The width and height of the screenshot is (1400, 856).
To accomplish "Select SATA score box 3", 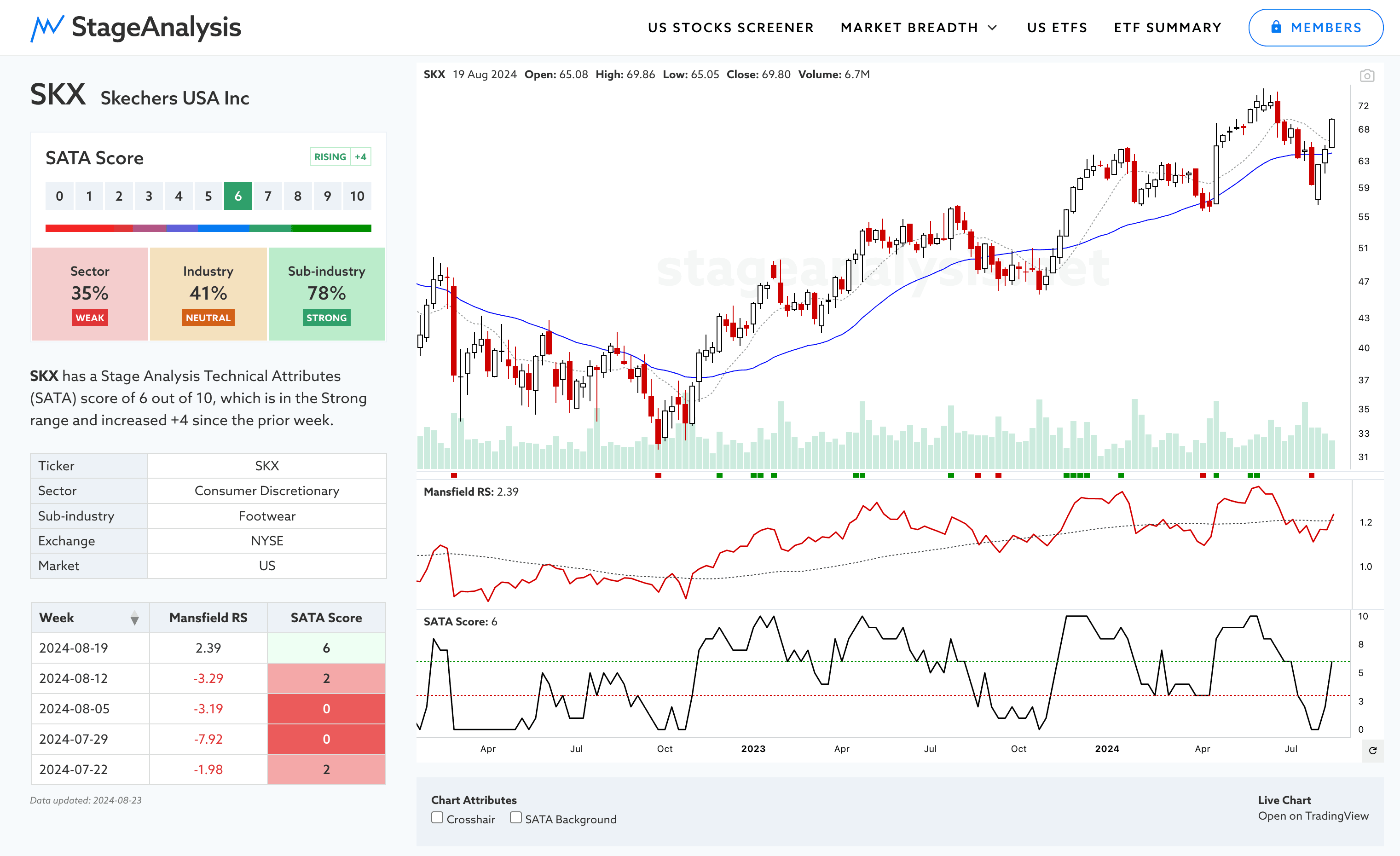I will [149, 196].
